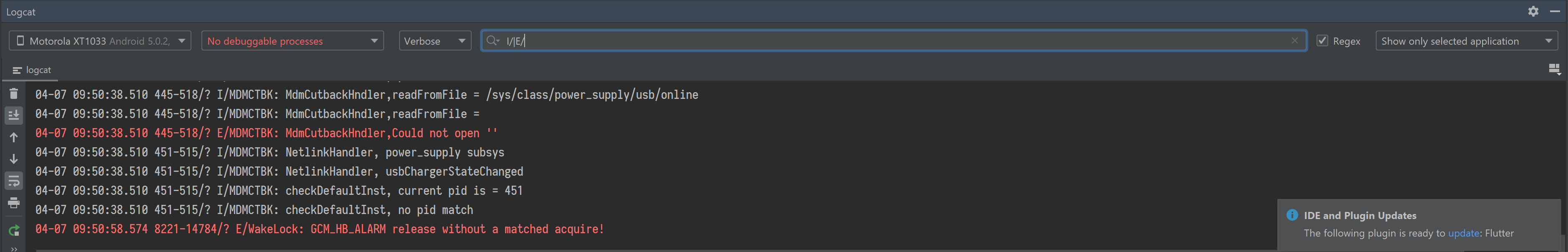Clear logcat with the trash icon
Image resolution: width=1568 pixels, height=252 pixels.
[13, 94]
